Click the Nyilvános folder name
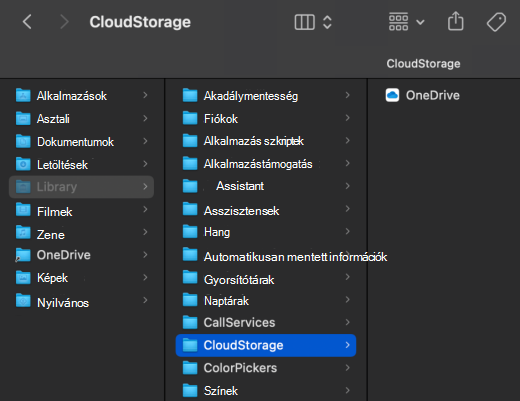 63,303
